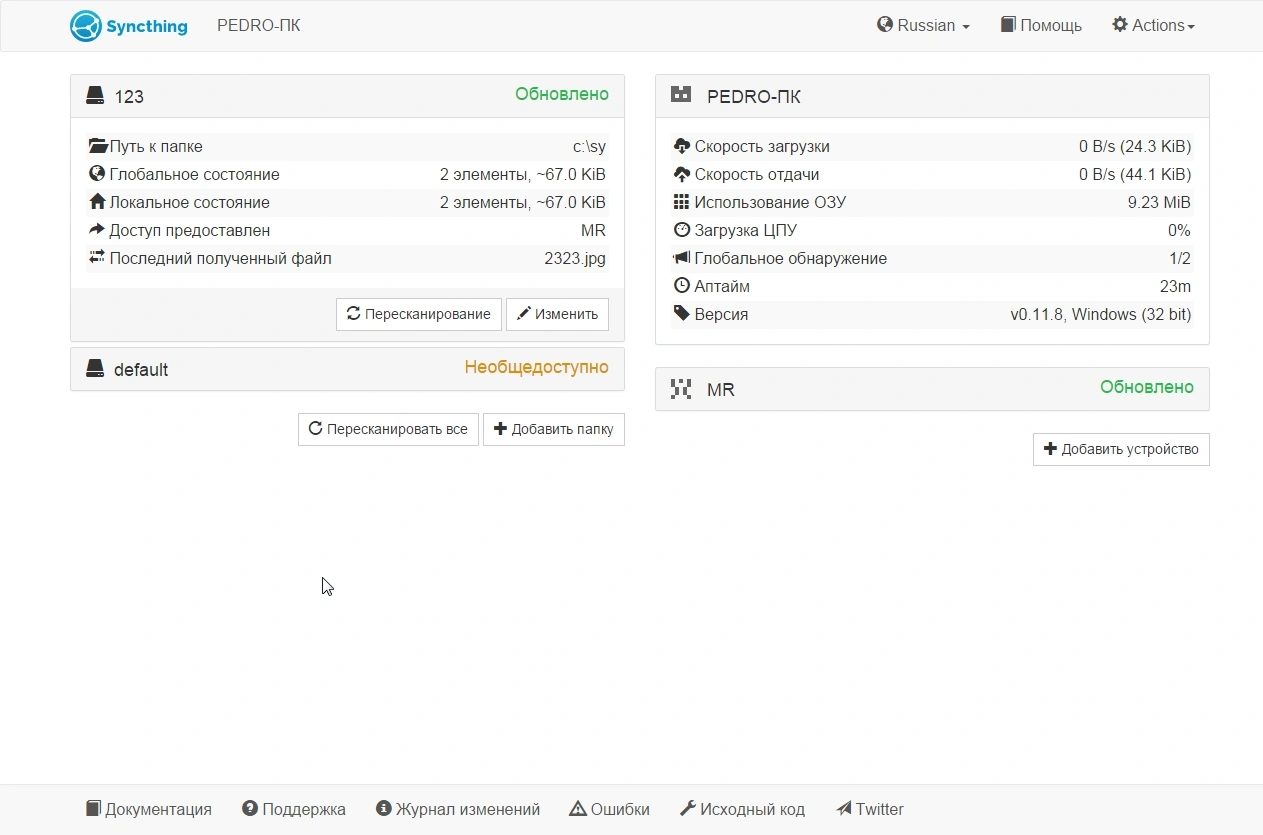The height and width of the screenshot is (835, 1263).
Task: Open the Russian language dropdown
Action: point(923,26)
